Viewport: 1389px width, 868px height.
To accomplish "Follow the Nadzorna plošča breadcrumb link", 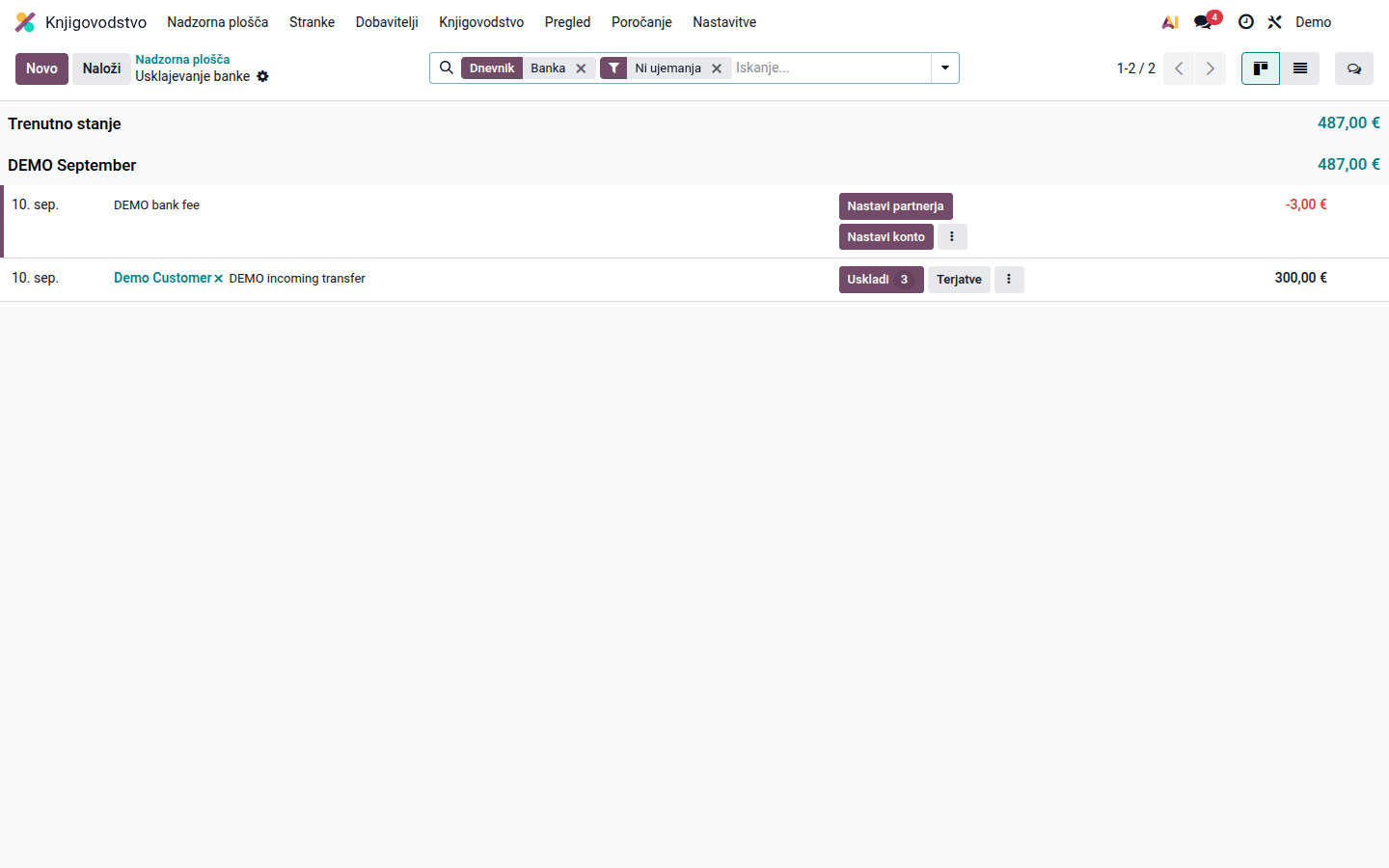I will tap(182, 60).
